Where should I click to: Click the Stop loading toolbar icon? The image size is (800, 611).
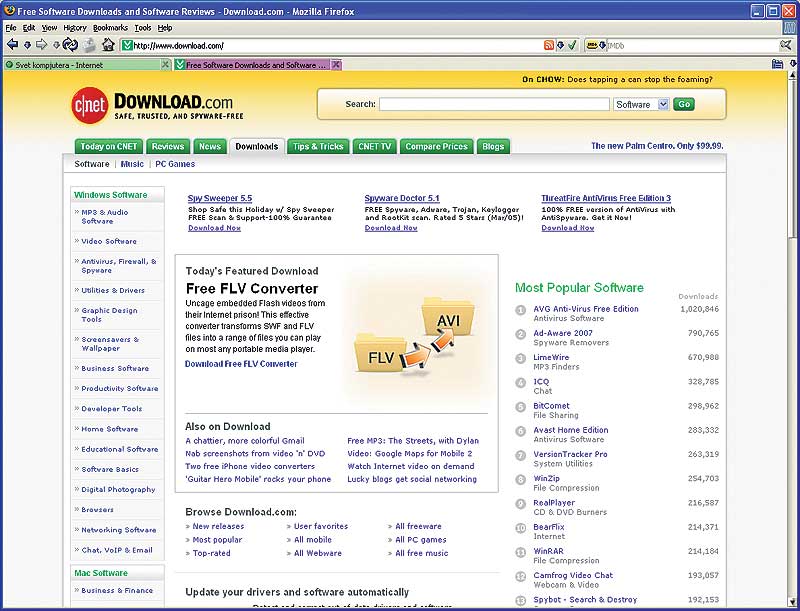tap(89, 45)
